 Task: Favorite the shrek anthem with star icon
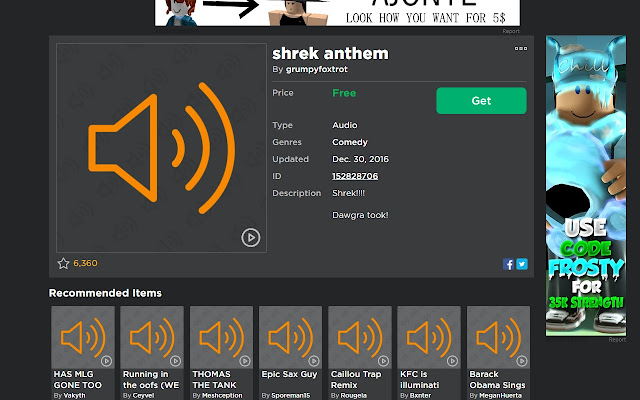click(x=63, y=263)
